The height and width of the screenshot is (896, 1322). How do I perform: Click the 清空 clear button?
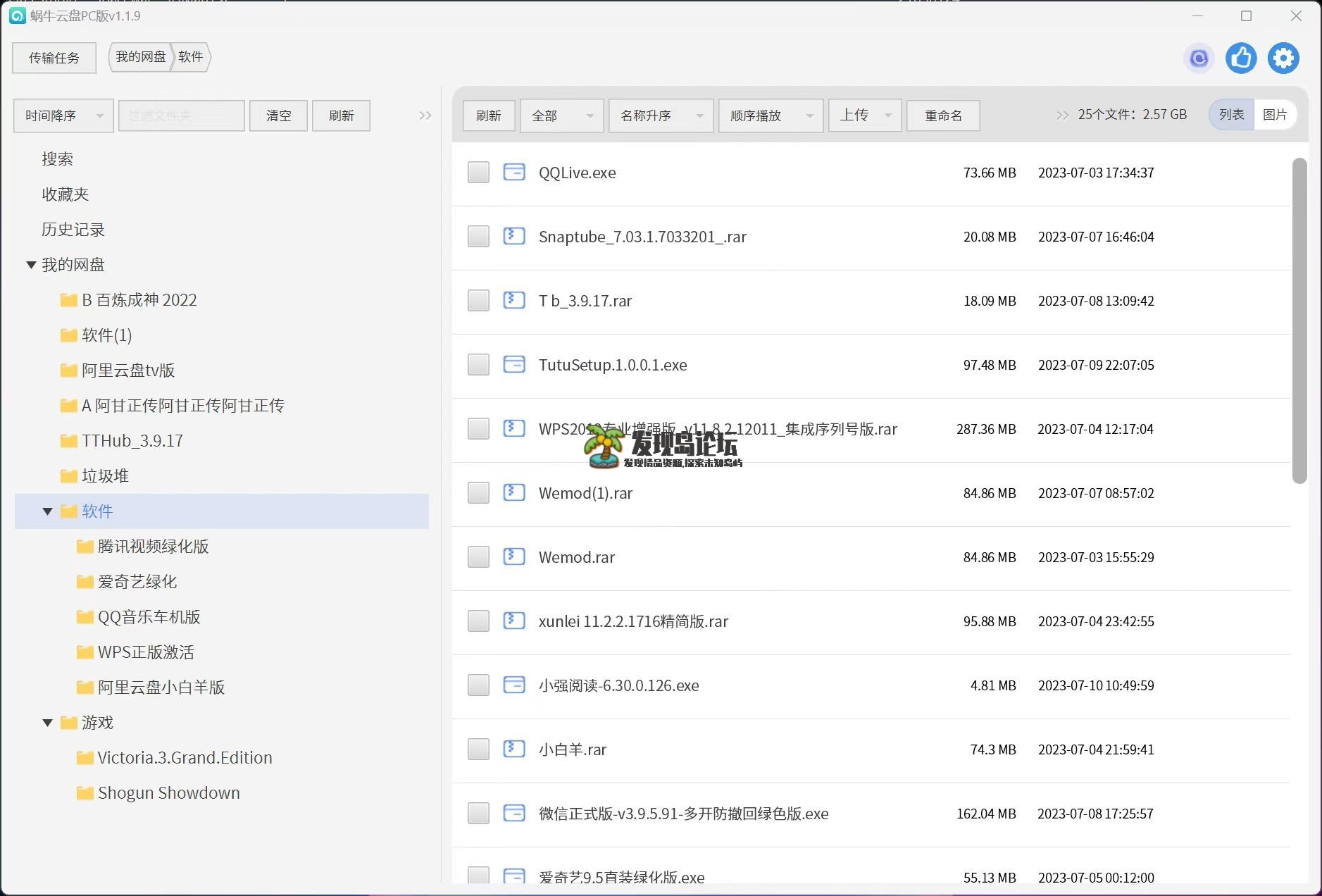point(278,116)
